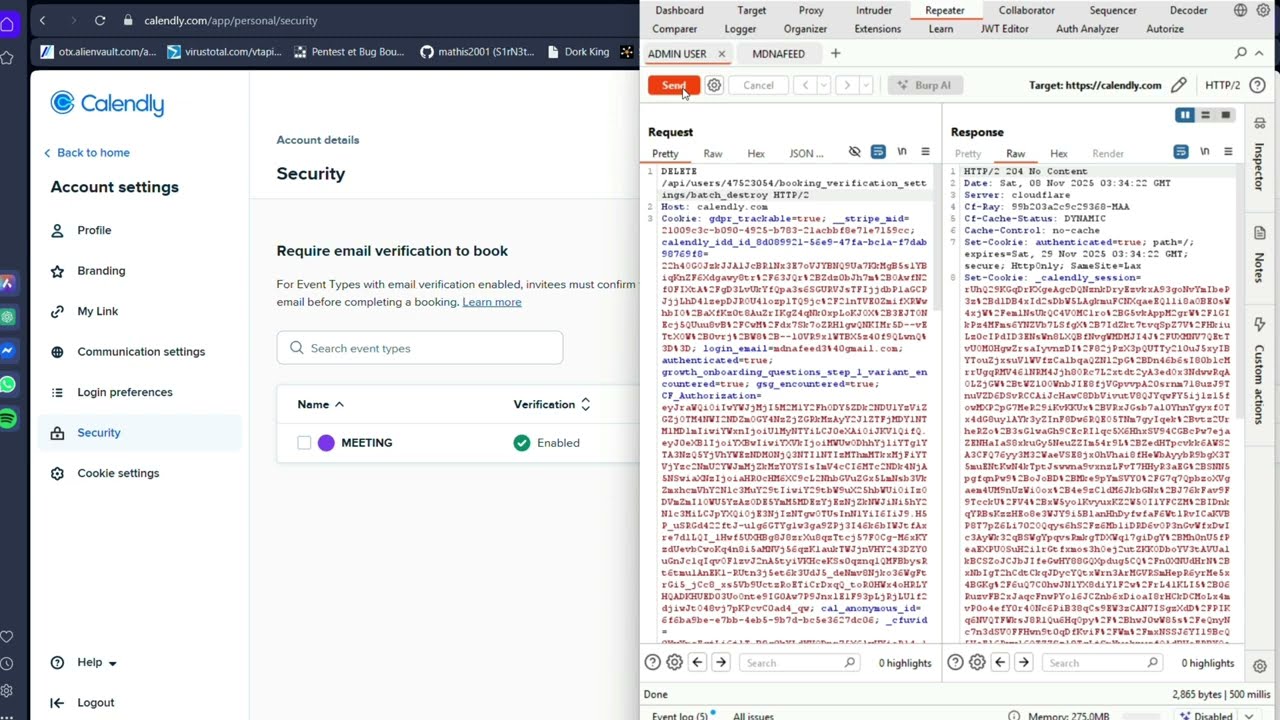Select side-by-side request/response layout

1185,115
